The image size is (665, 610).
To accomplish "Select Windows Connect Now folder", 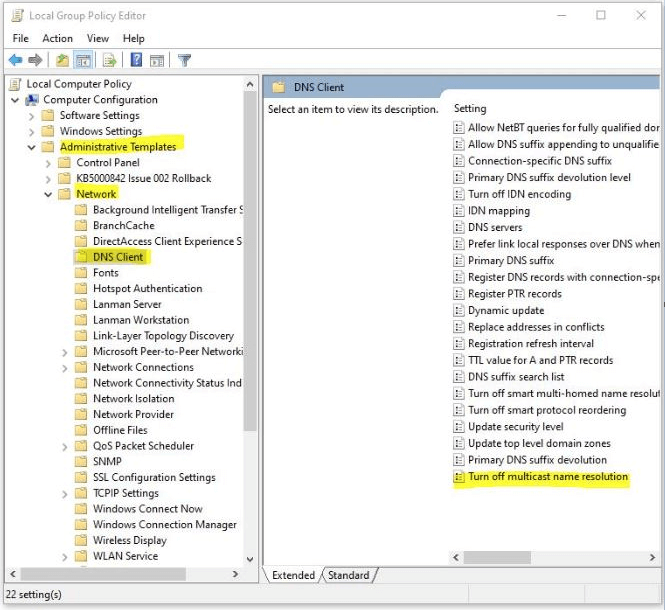I will [x=148, y=509].
